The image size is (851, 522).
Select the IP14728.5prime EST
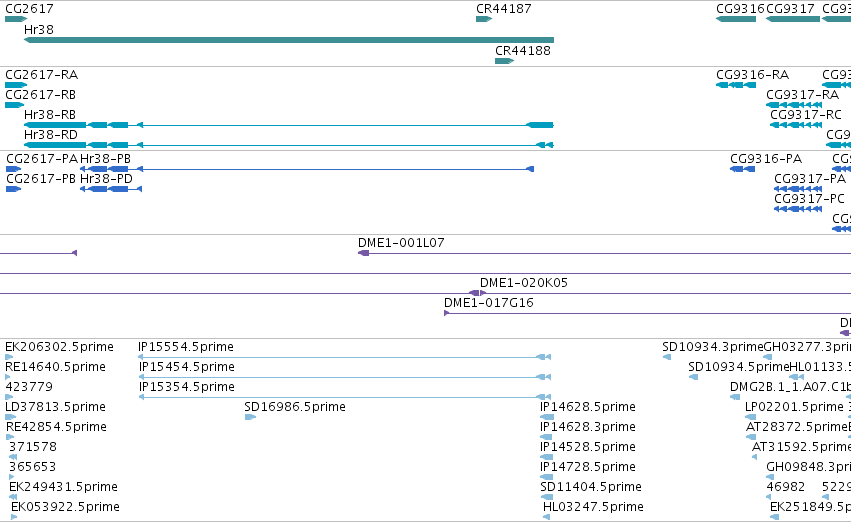click(547, 477)
